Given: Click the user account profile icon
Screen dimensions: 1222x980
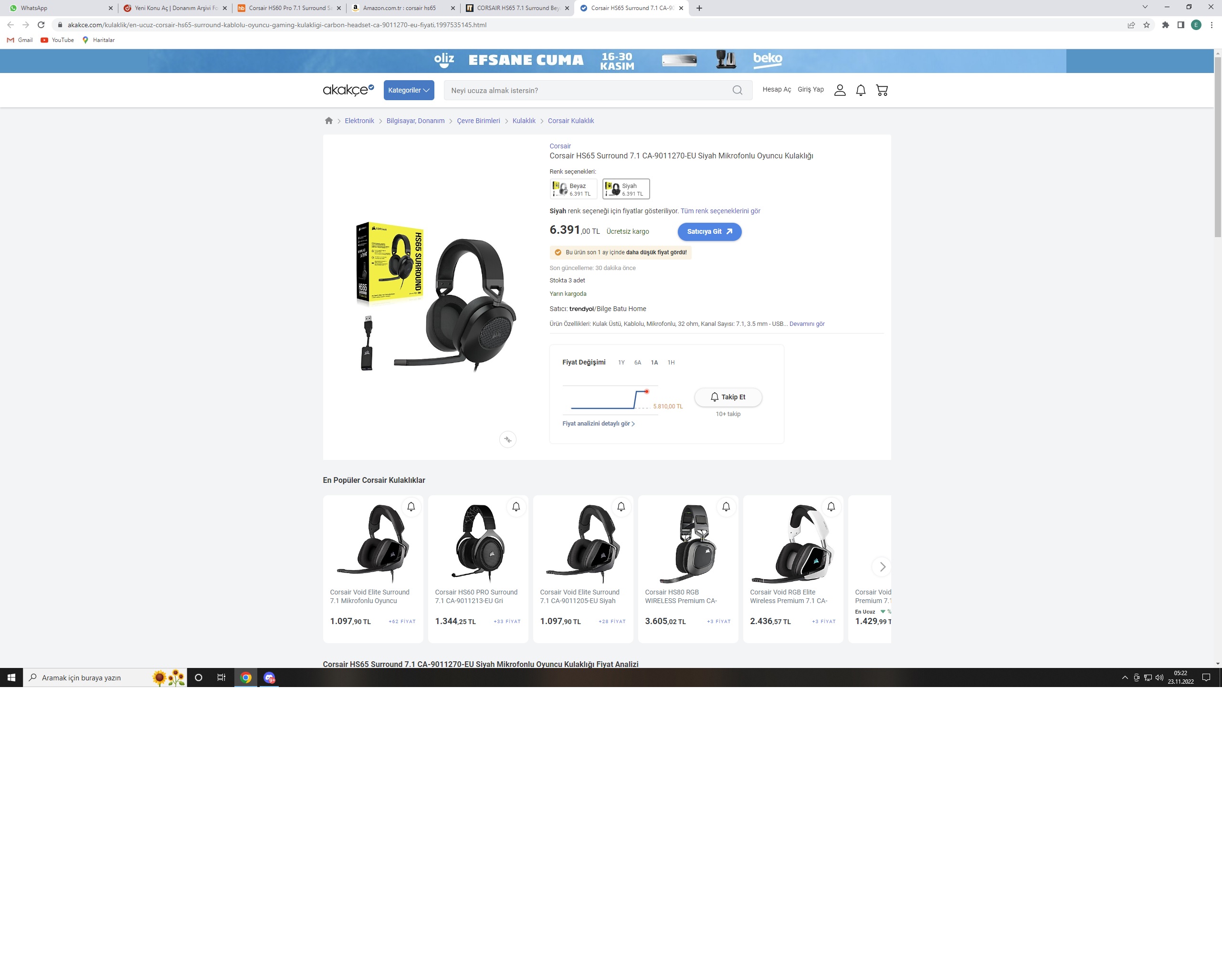Looking at the screenshot, I should pos(840,90).
